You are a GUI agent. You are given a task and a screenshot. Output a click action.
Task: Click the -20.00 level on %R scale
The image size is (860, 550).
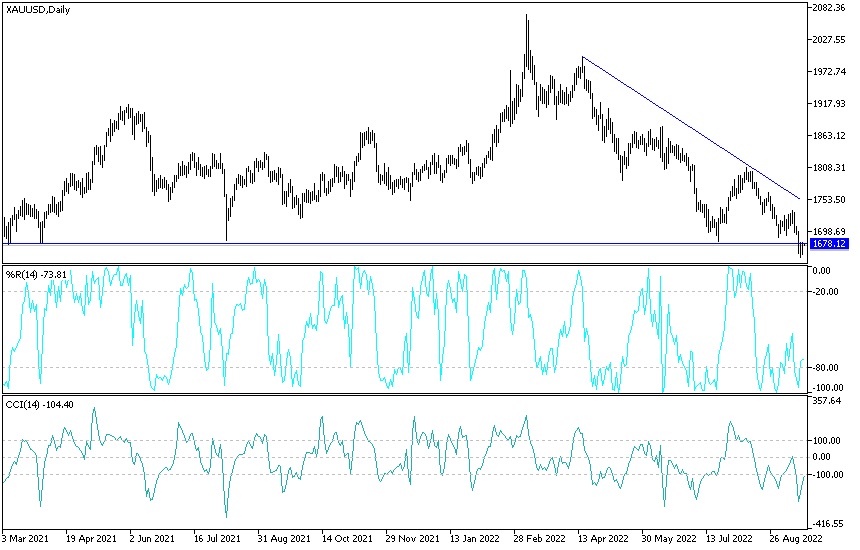pyautogui.click(x=825, y=292)
